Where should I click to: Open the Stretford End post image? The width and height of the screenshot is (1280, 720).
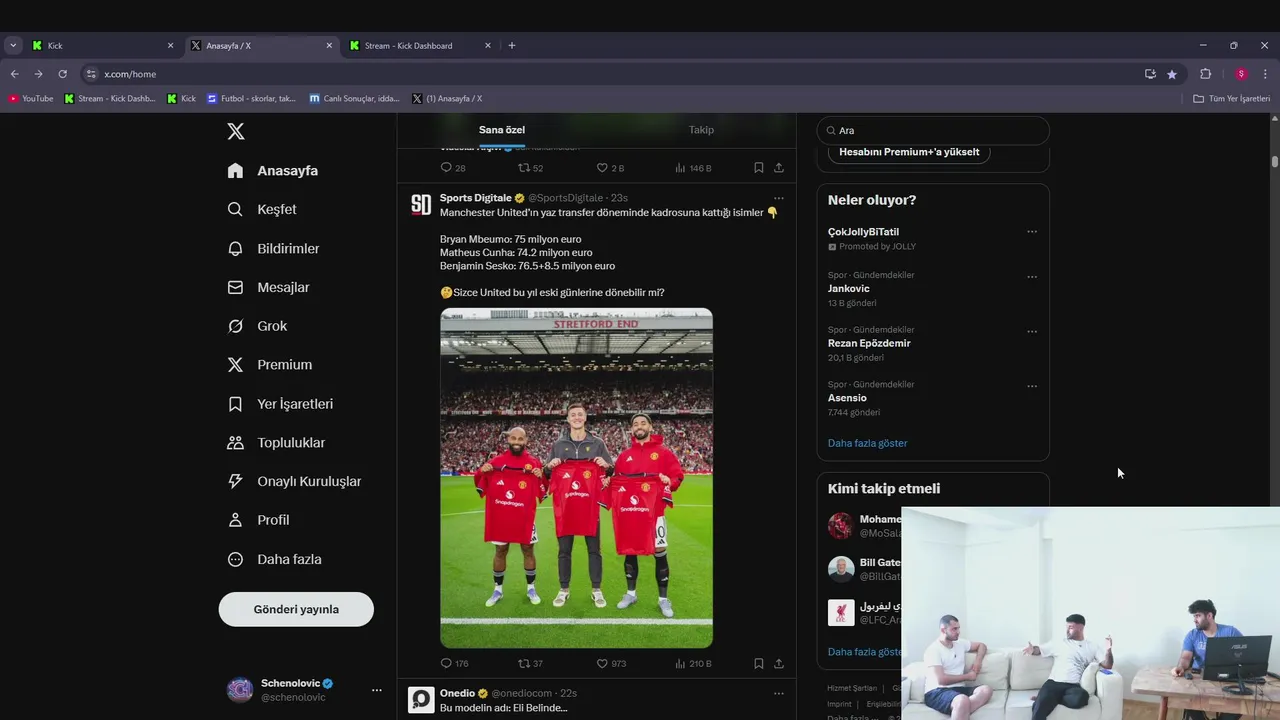point(576,478)
